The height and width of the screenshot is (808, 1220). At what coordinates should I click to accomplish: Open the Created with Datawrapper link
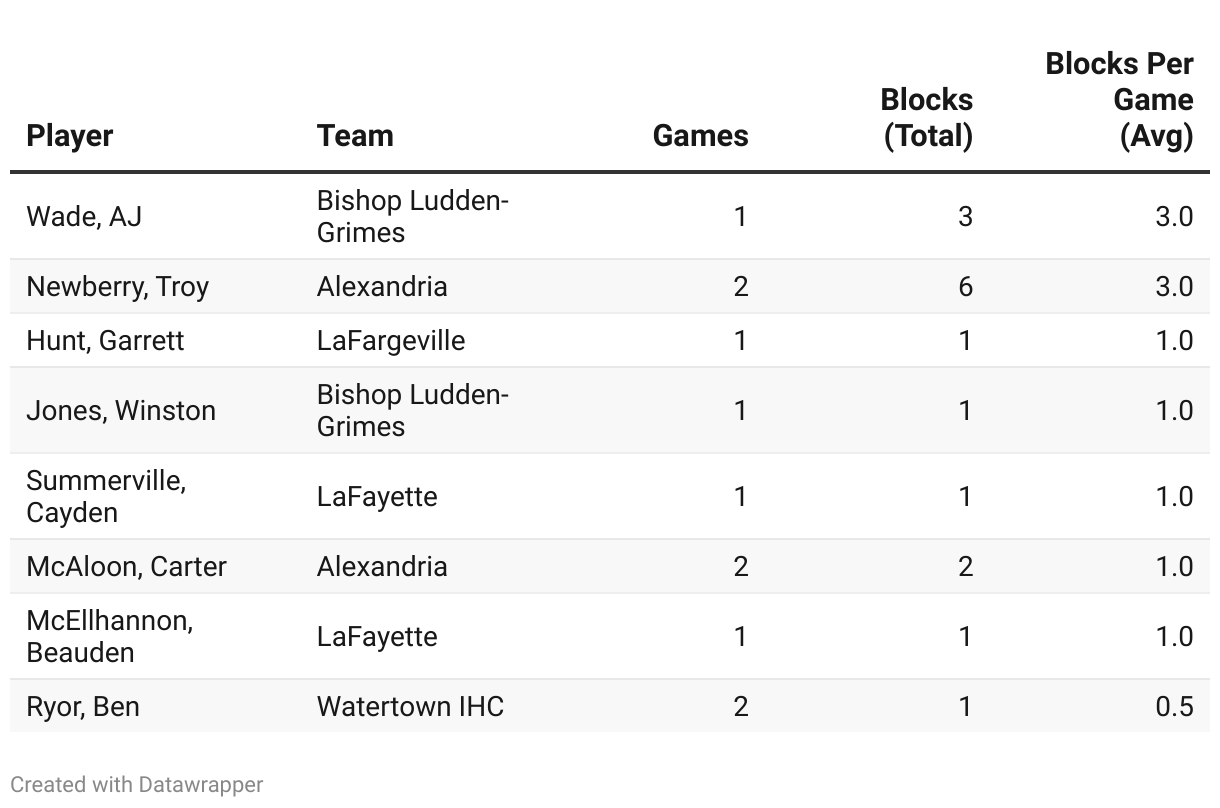[137, 784]
